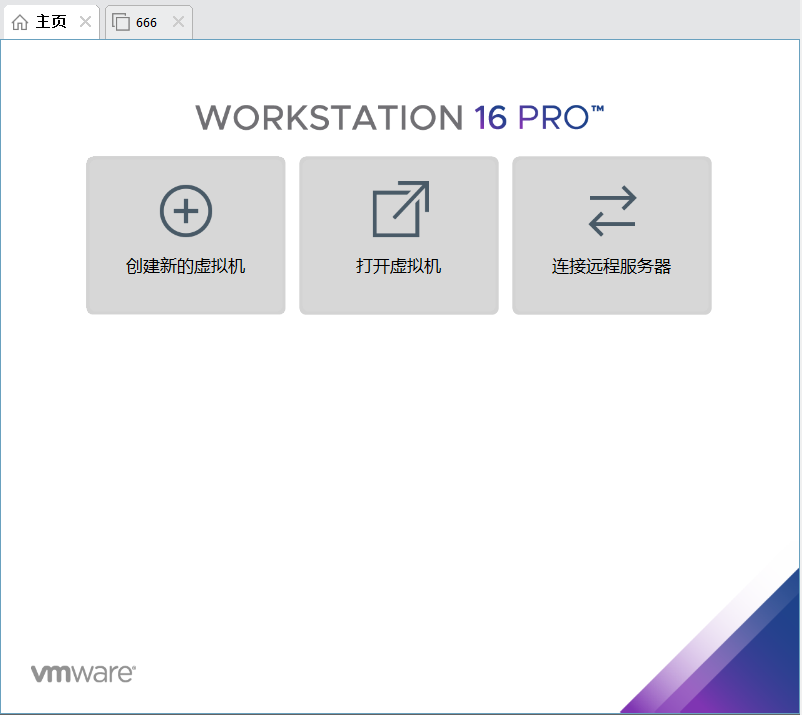
Task: Switch to the 主页 home tab
Action: tap(51, 22)
